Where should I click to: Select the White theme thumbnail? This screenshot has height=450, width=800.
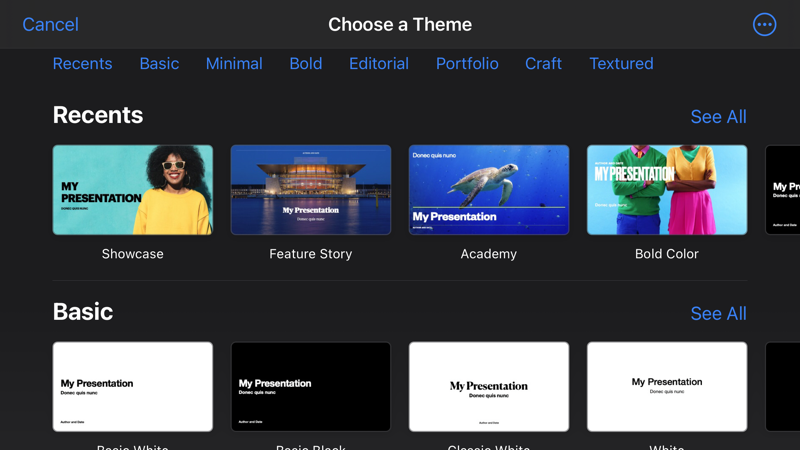[667, 387]
